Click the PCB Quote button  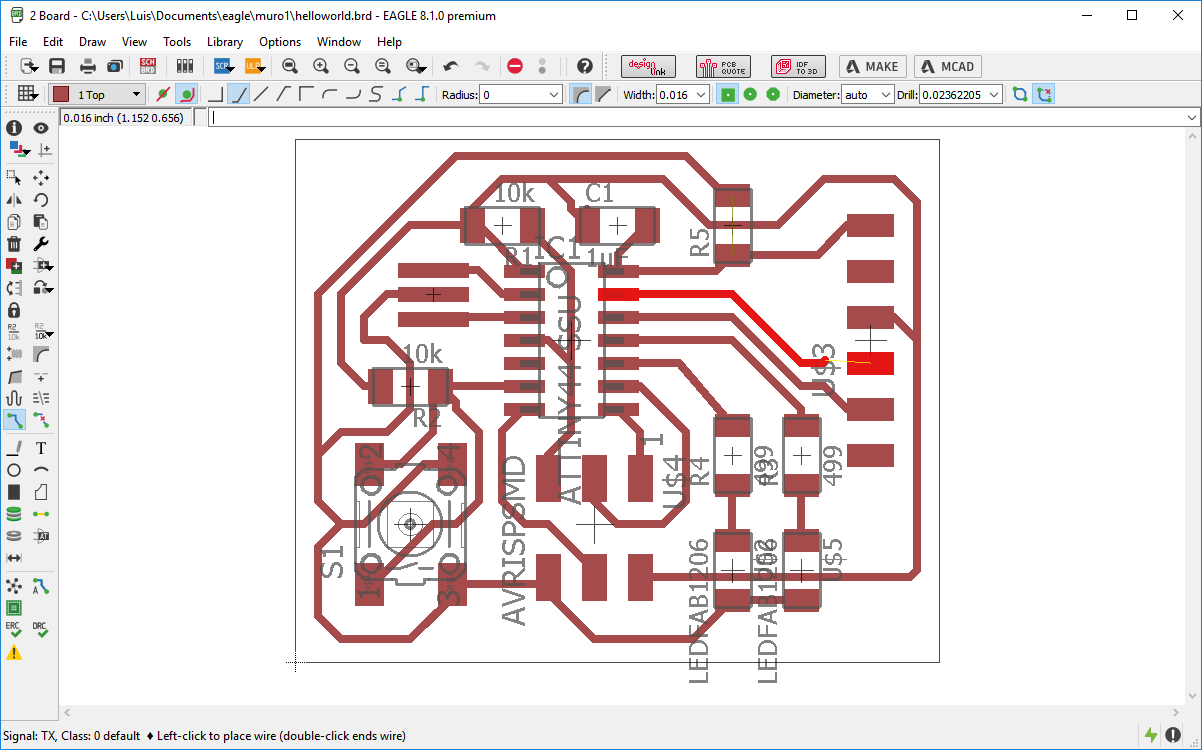coord(723,66)
